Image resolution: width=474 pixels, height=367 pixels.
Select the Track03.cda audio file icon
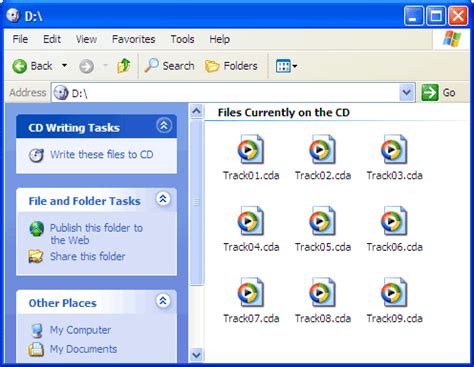pos(394,149)
